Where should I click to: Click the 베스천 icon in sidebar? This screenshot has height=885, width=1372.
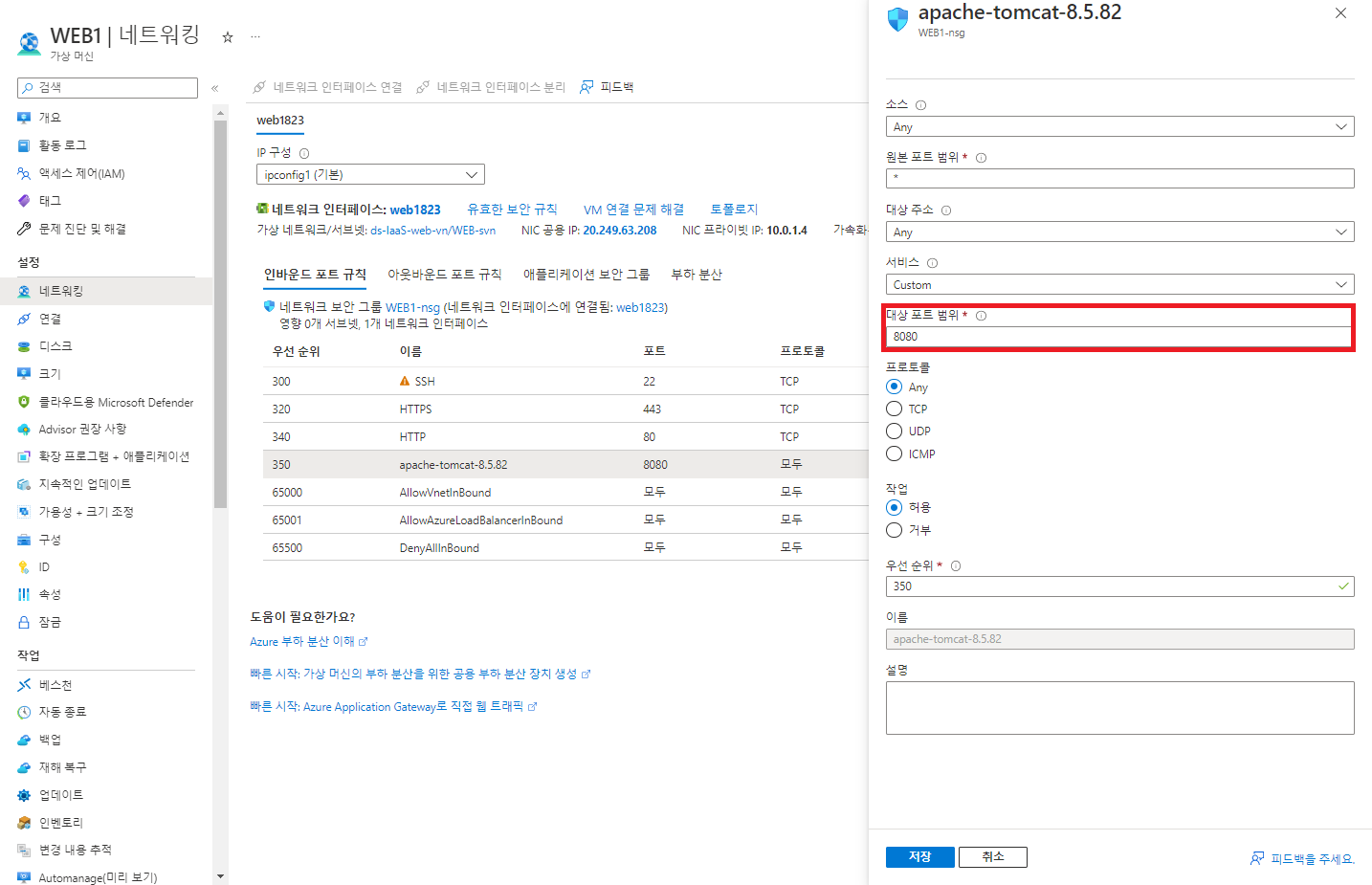click(24, 685)
